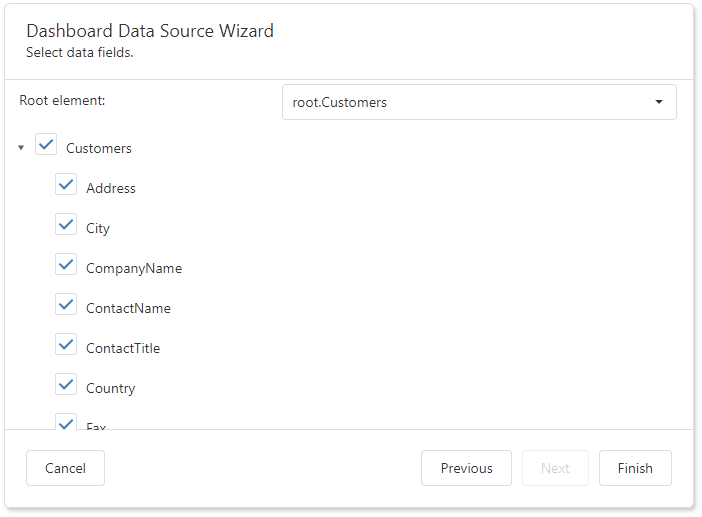Uncheck the ContactTitle field checkbox
The width and height of the screenshot is (702, 517).
[66, 345]
